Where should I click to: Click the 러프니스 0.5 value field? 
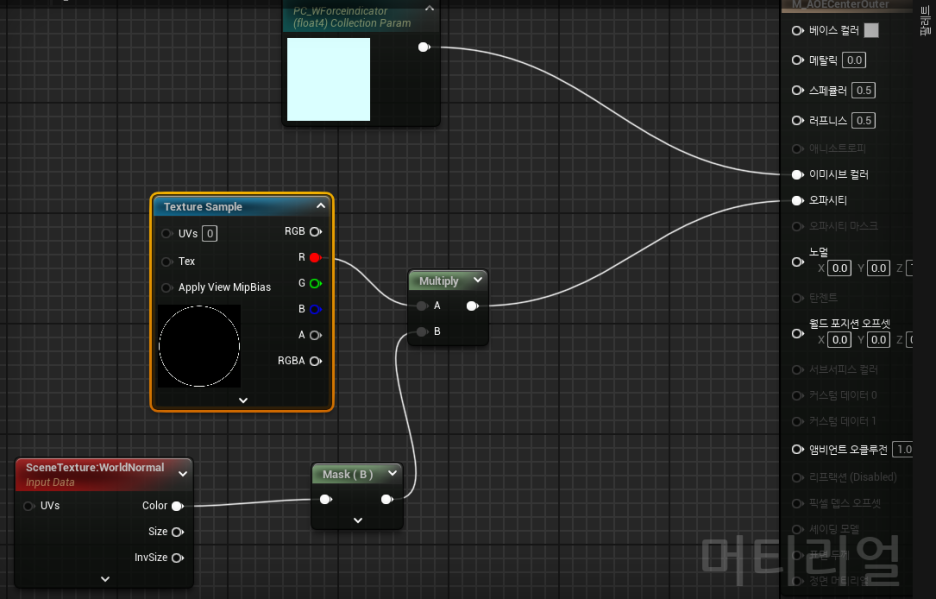pos(864,120)
